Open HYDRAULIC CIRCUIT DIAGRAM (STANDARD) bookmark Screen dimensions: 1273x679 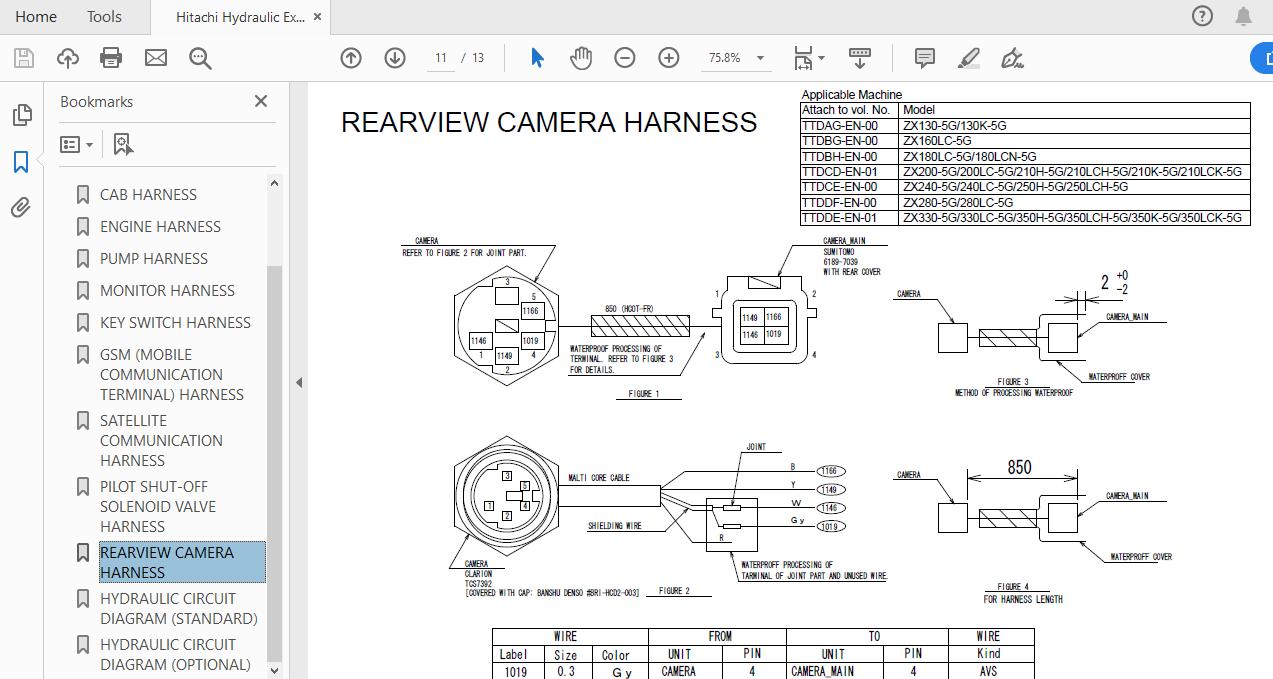[x=178, y=608]
